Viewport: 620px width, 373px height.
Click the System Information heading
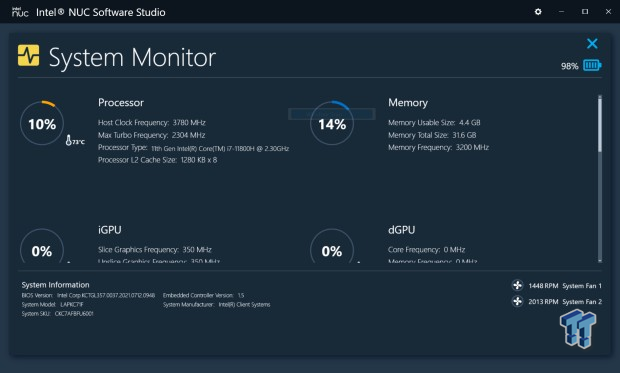tap(55, 285)
